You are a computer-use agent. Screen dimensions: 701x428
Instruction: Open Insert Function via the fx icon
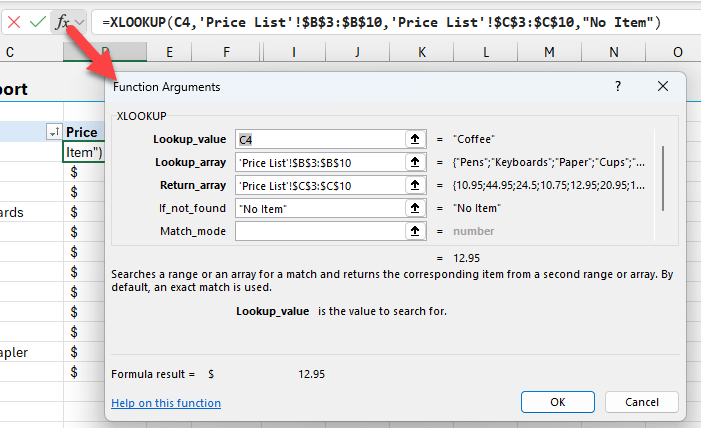point(62,22)
